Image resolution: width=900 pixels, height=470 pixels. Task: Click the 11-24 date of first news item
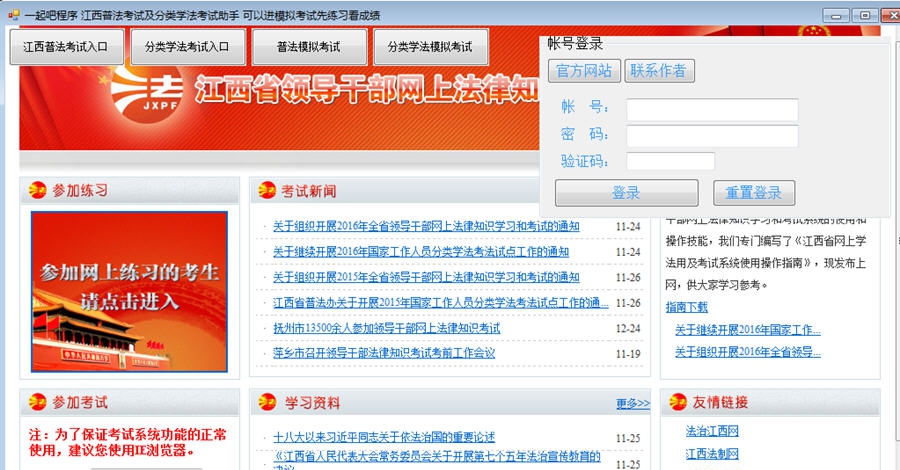(628, 227)
